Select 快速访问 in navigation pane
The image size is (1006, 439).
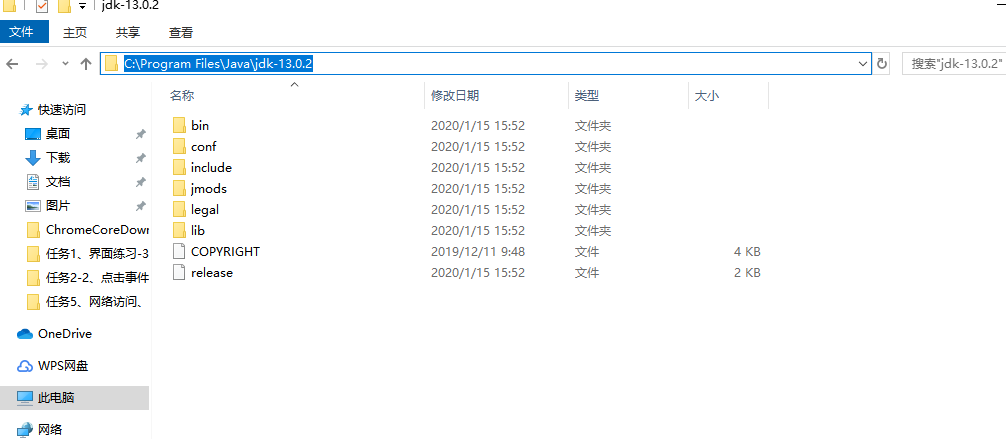pos(62,110)
